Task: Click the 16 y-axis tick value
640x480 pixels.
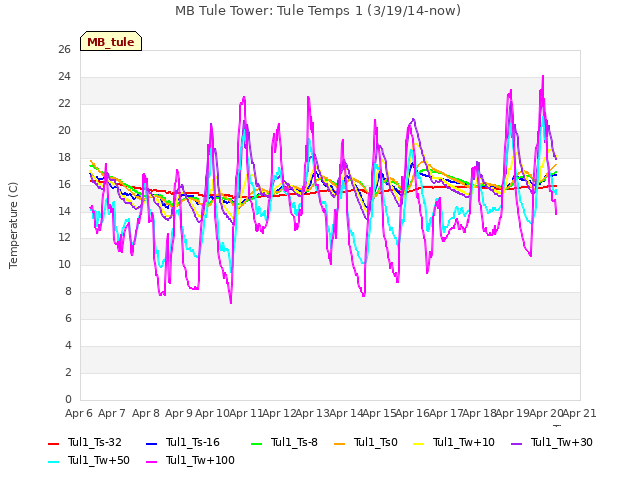Action: tap(64, 184)
